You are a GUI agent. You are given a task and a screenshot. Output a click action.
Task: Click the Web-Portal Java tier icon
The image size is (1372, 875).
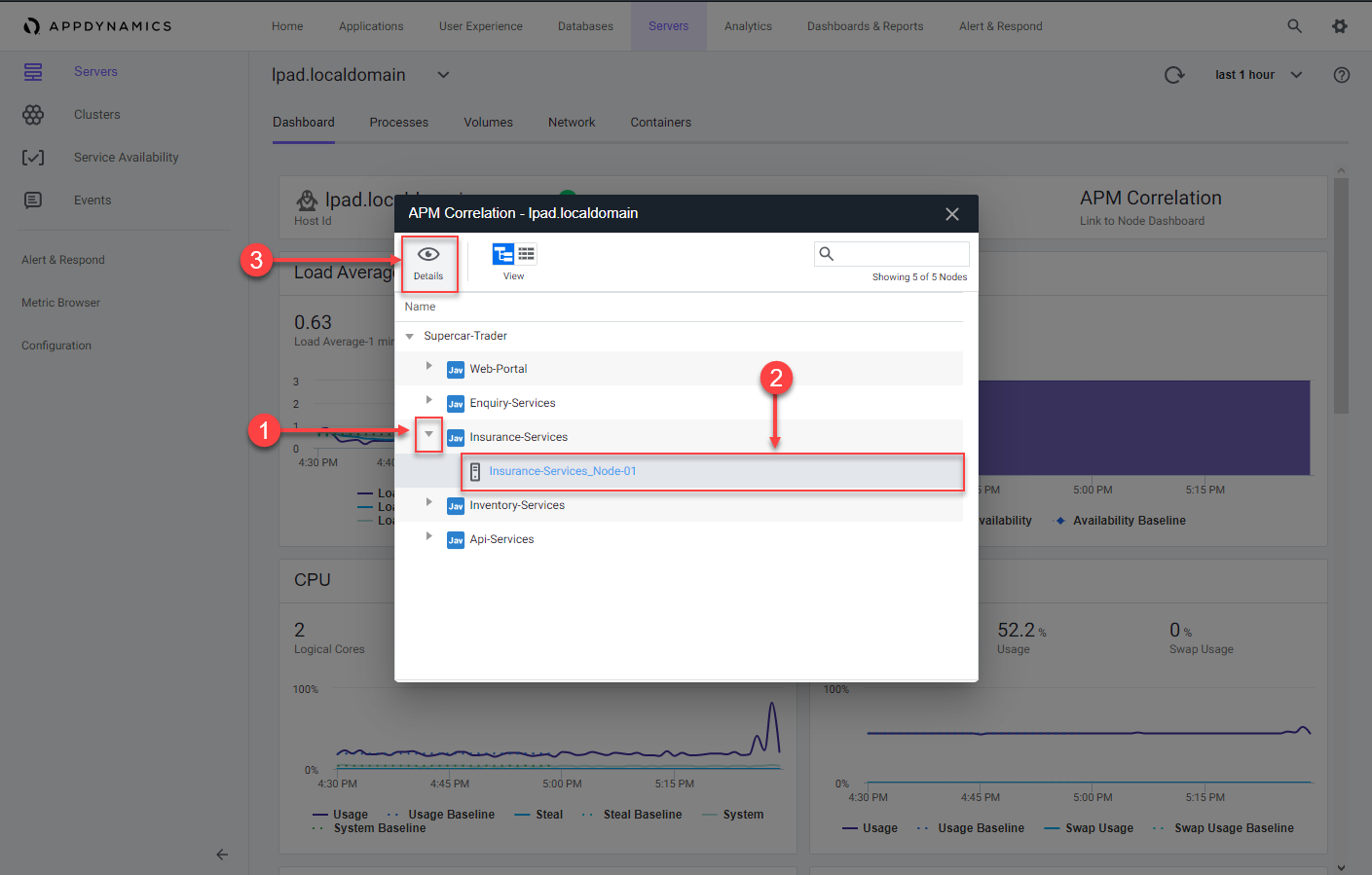pyautogui.click(x=456, y=370)
